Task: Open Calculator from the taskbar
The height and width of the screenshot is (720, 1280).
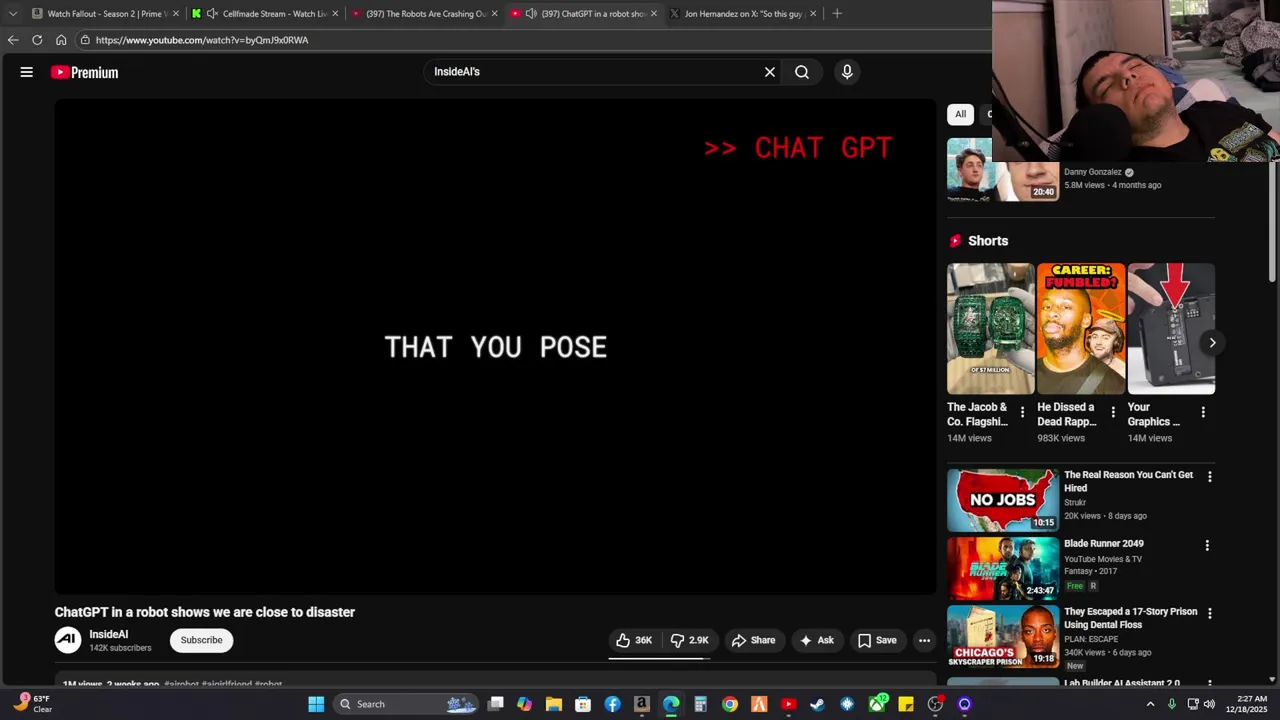Action: 701,704
